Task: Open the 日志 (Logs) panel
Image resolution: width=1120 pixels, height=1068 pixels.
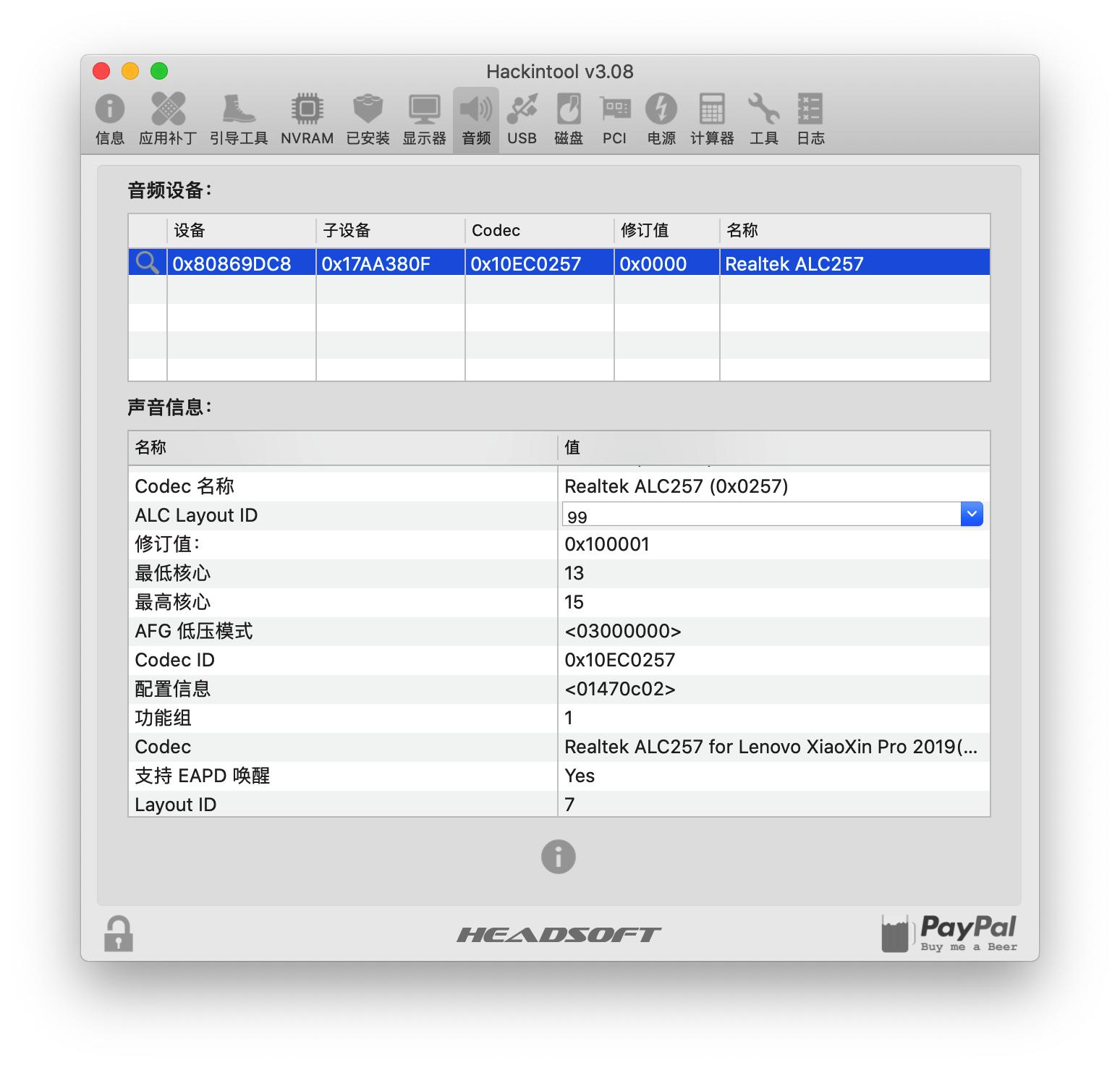Action: pyautogui.click(x=810, y=118)
